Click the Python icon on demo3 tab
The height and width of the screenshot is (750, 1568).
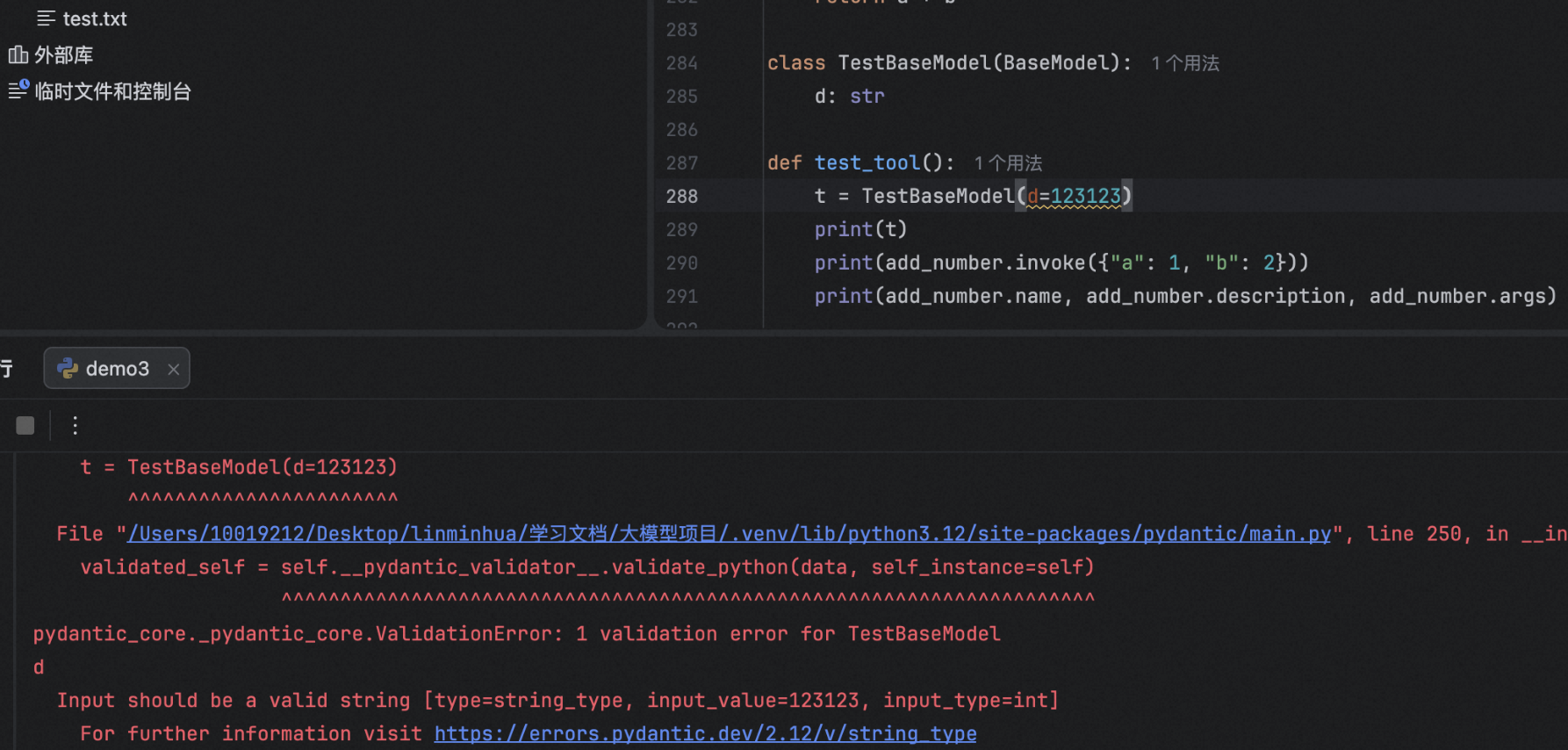[68, 369]
